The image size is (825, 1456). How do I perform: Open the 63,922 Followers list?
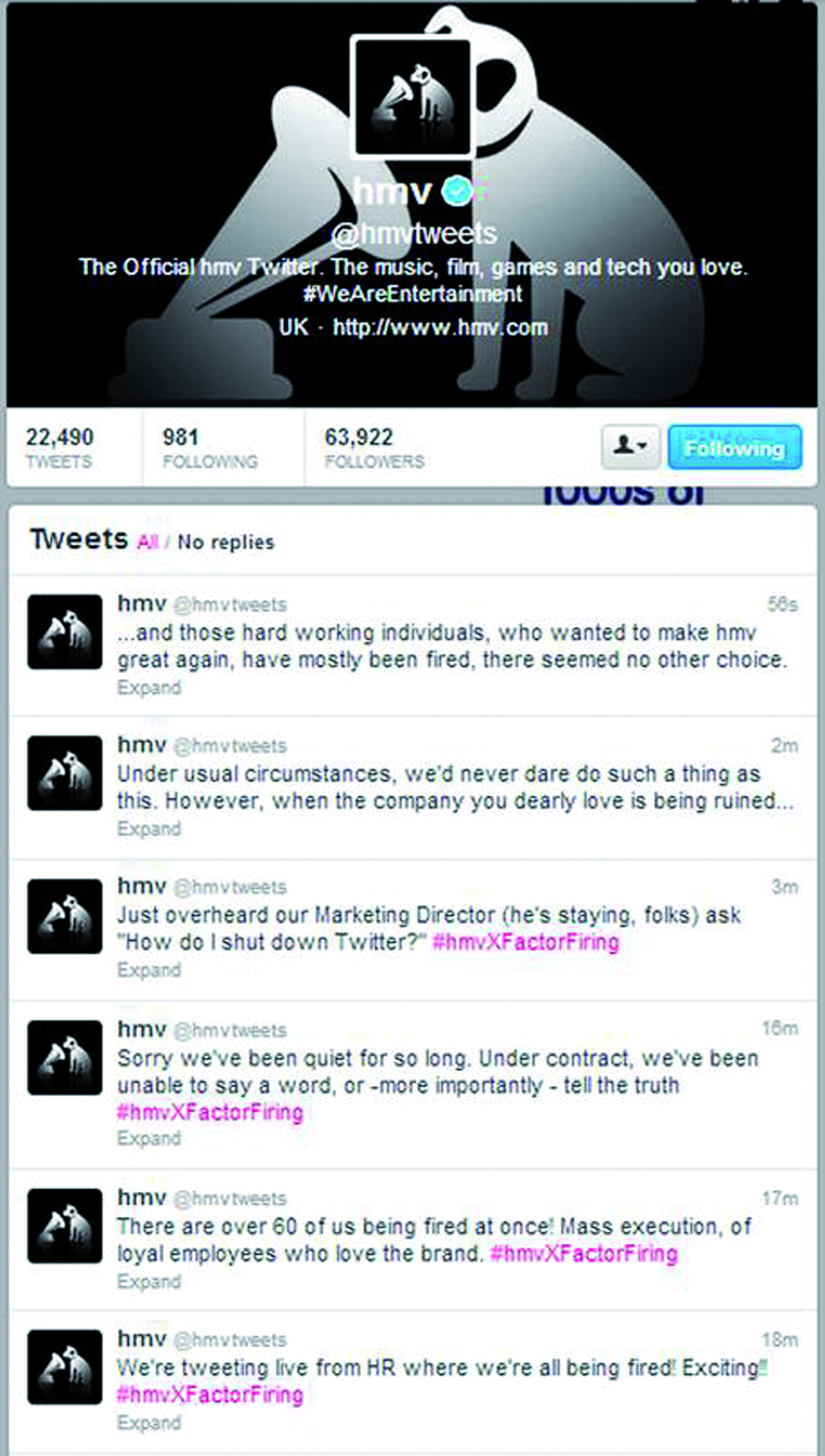click(x=374, y=447)
